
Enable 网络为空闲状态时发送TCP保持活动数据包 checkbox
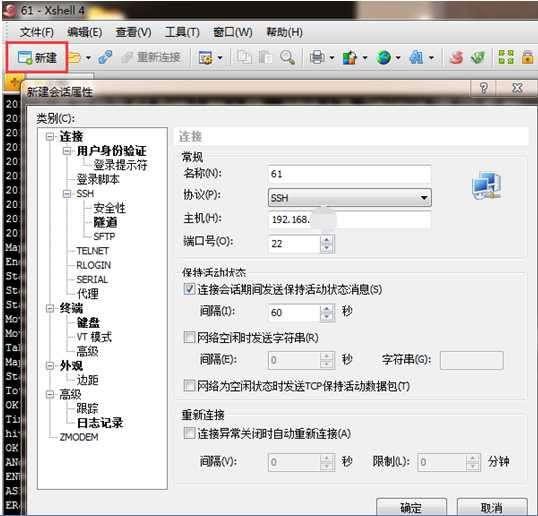tap(189, 386)
